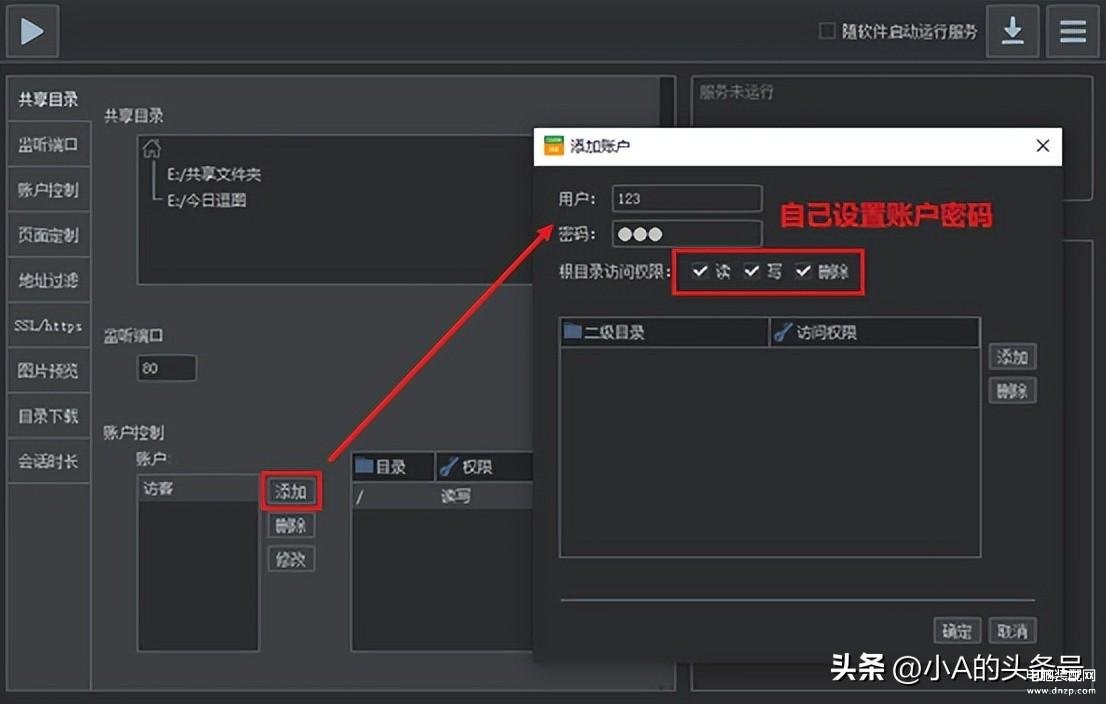This screenshot has height=704, width=1106.
Task: Cancel the 添加账户 dialog with 取消
Action: point(1012,631)
